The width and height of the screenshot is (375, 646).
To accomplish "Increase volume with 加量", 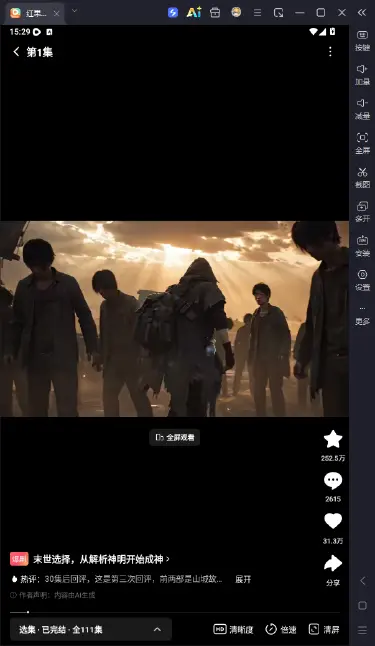I will point(362,75).
